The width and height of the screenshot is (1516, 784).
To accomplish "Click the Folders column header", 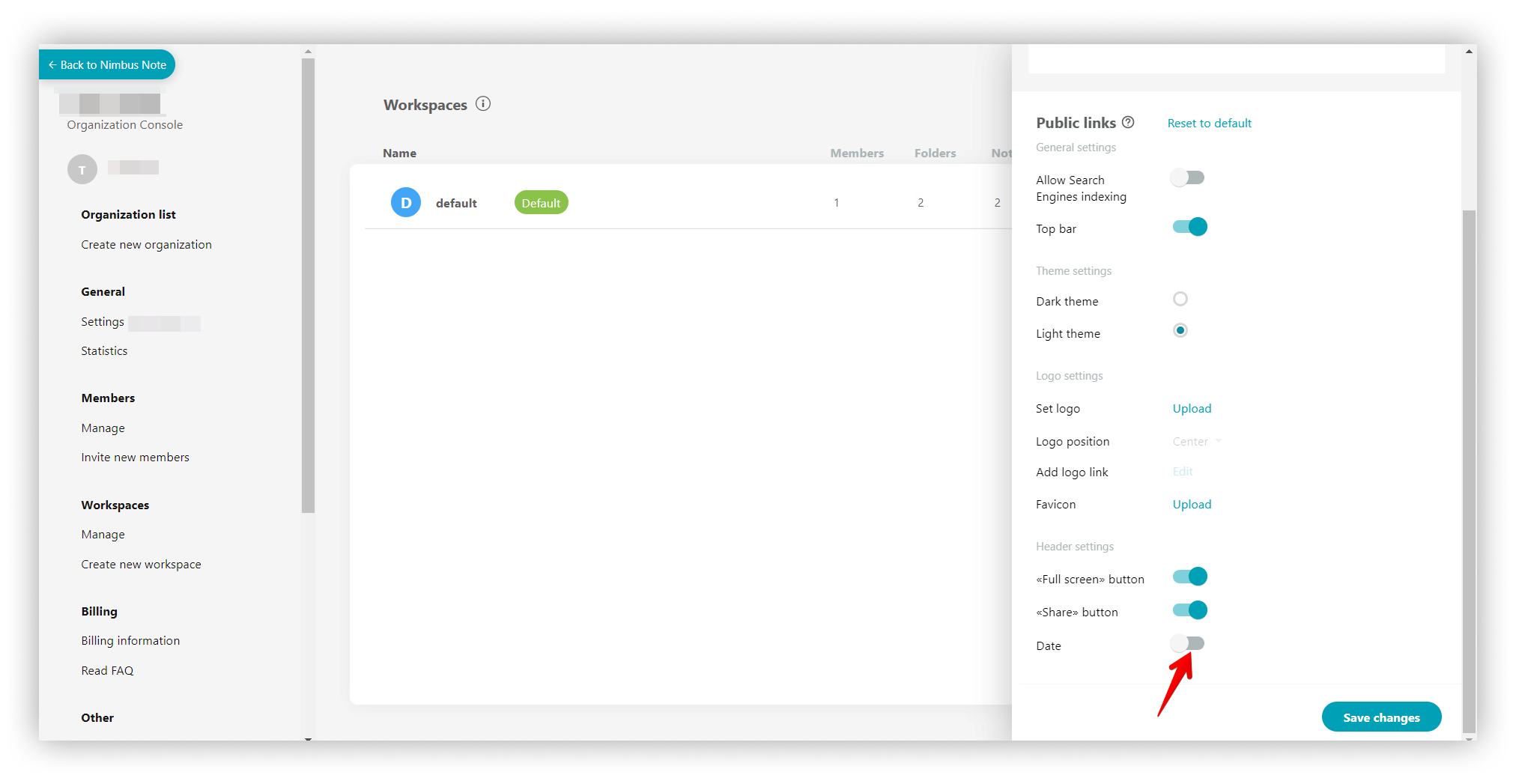I will click(x=935, y=154).
